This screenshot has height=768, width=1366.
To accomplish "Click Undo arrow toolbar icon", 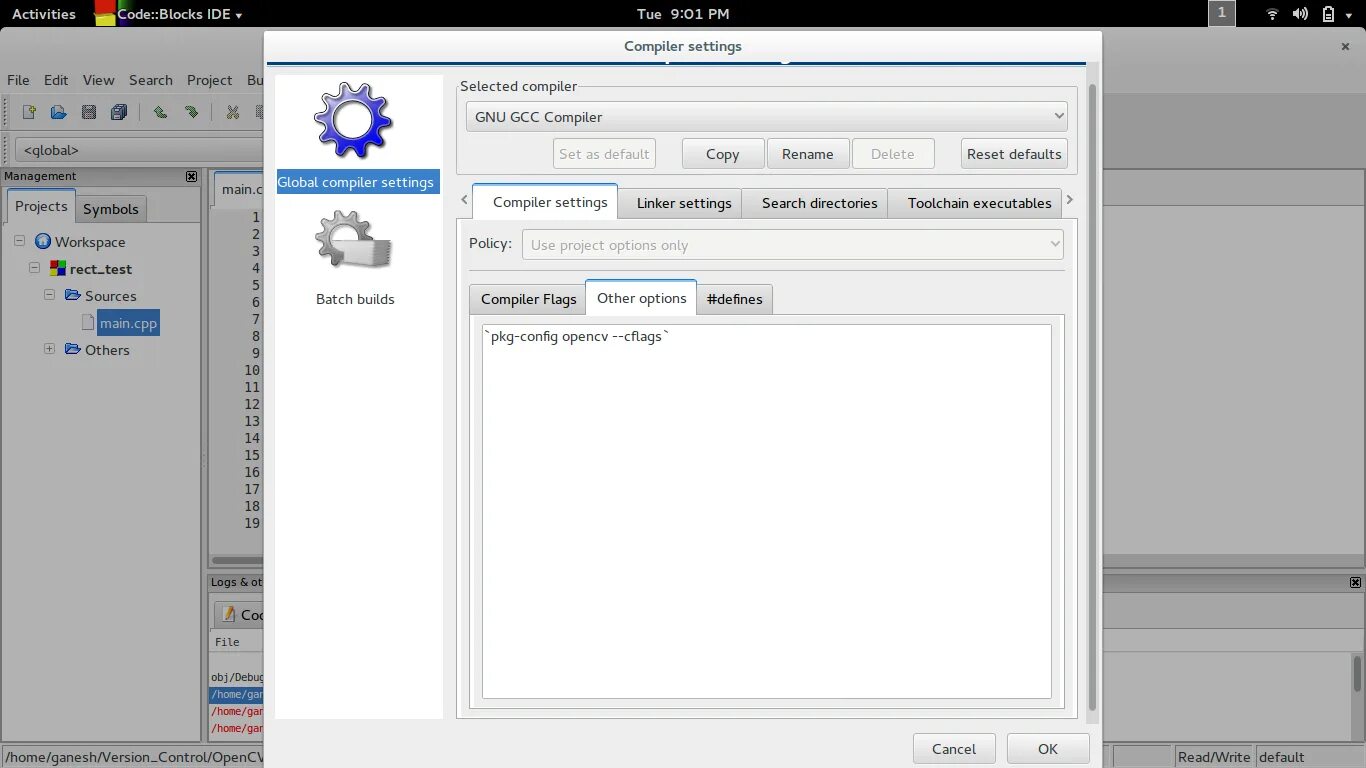I will 160,112.
